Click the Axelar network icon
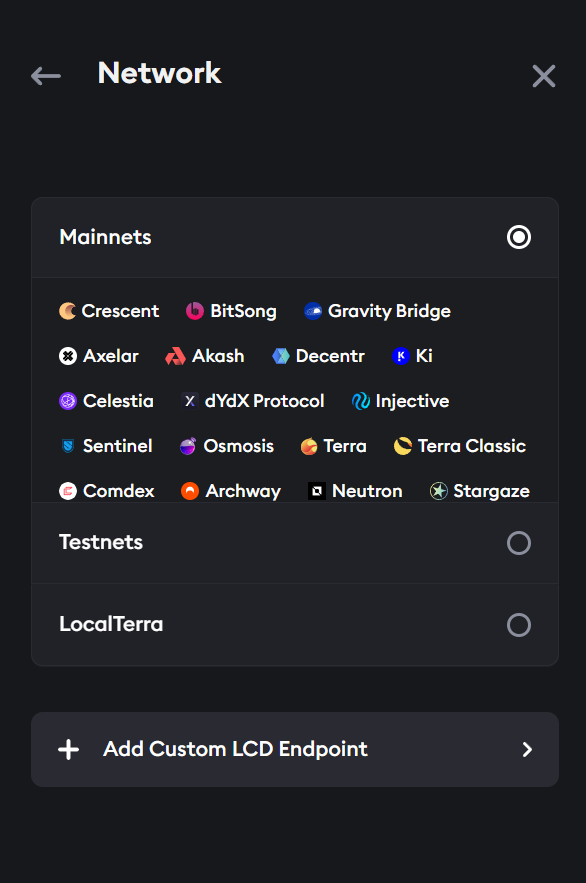This screenshot has width=586, height=883. (67, 356)
